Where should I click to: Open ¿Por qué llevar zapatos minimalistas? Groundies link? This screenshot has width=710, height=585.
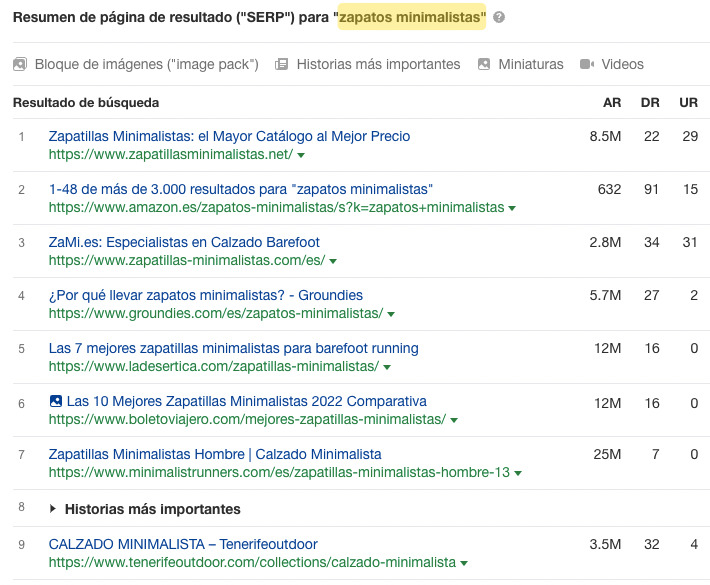coord(206,295)
